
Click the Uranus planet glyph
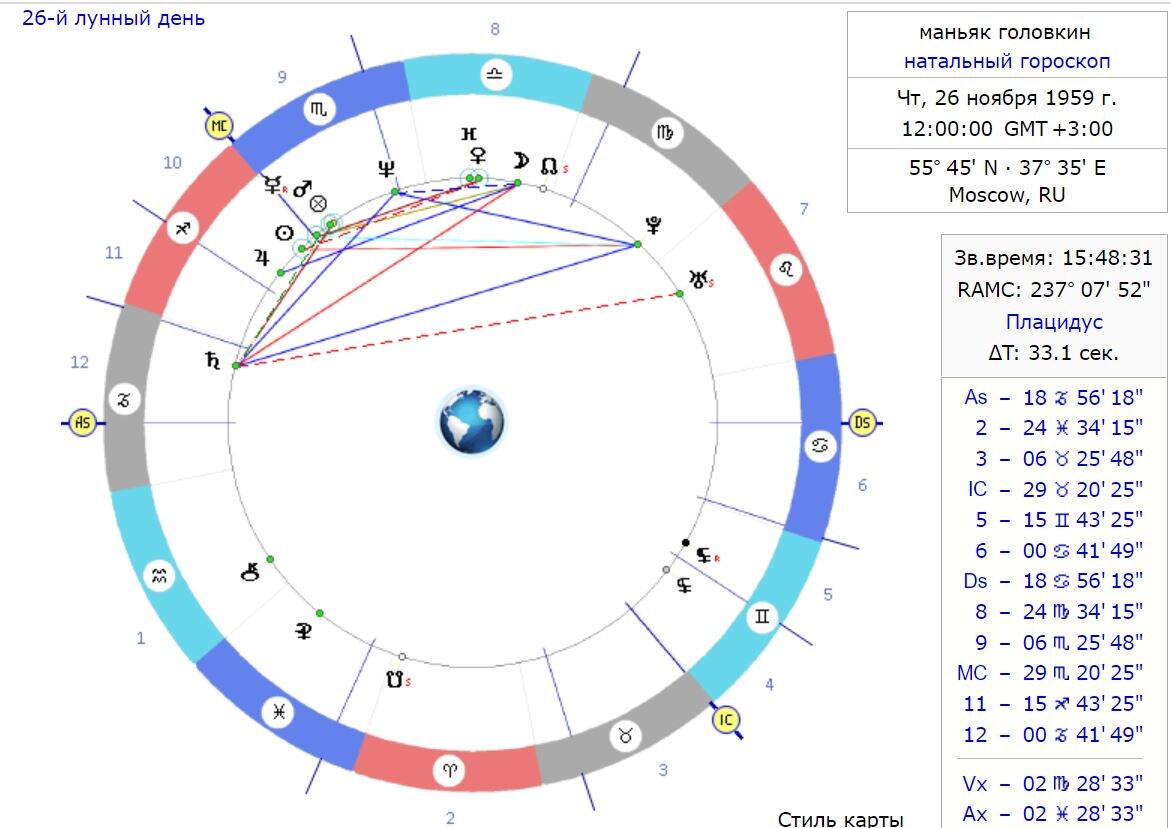[698, 280]
